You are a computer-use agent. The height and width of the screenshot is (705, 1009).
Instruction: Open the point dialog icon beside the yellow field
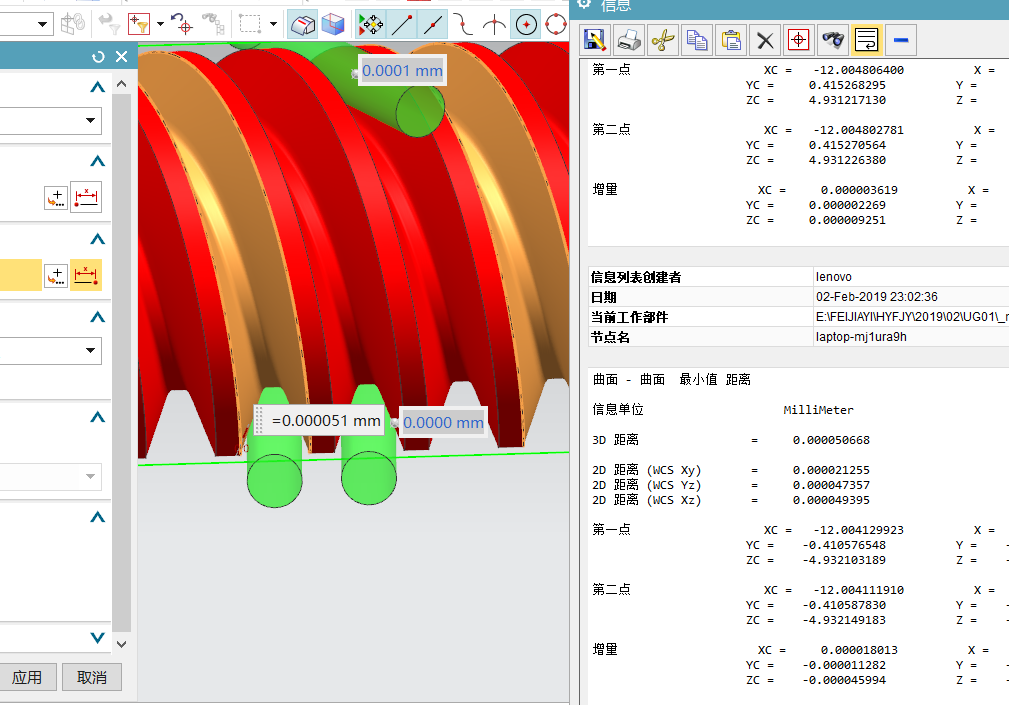coord(56,276)
